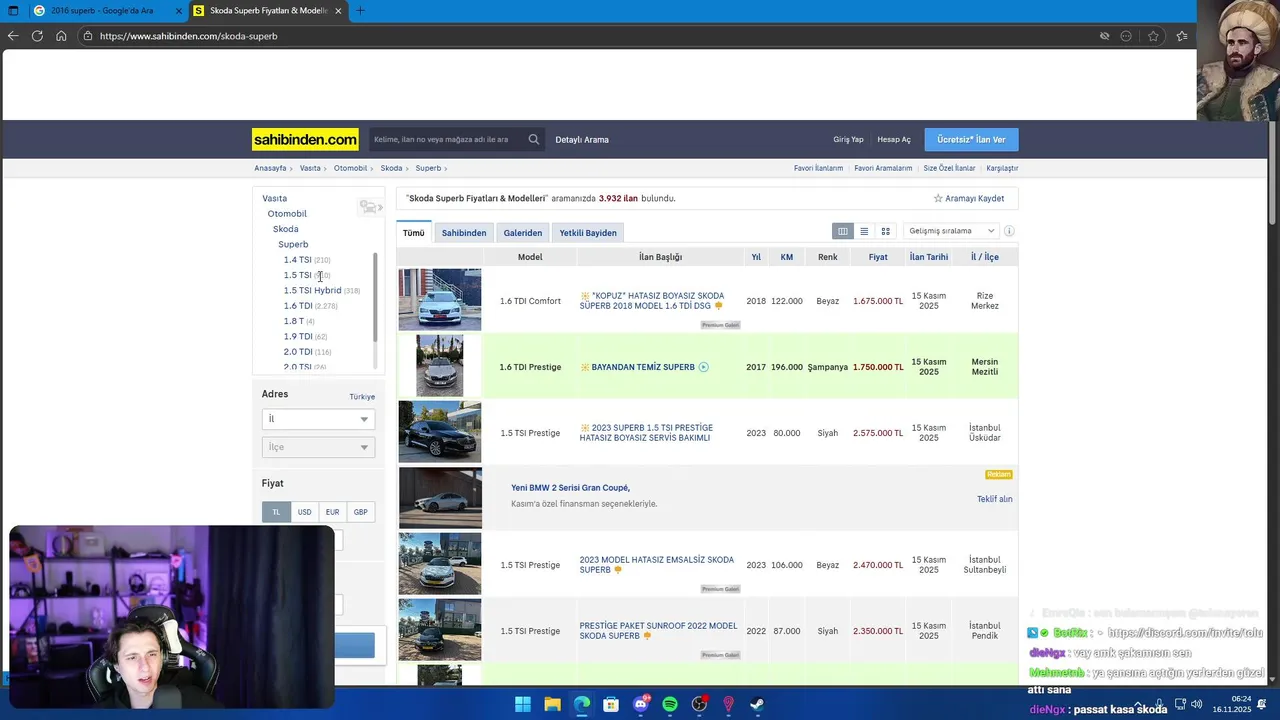The image size is (1280, 720).
Task: Click Favori İlanlarım link
Action: point(818,168)
